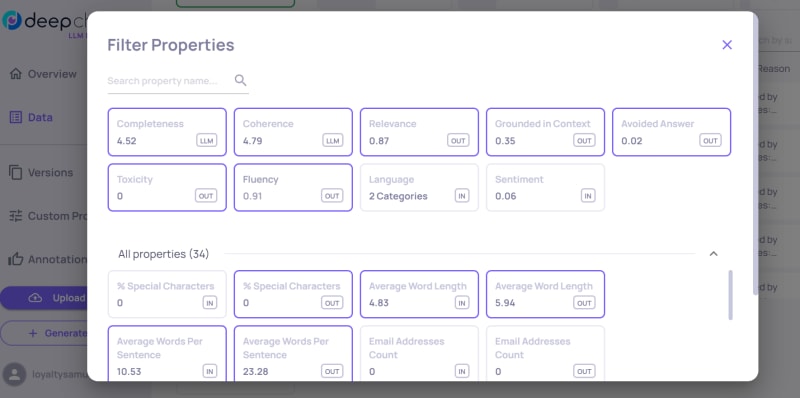Click the user avatar icon
The width and height of the screenshot is (800, 398).
(x=15, y=375)
